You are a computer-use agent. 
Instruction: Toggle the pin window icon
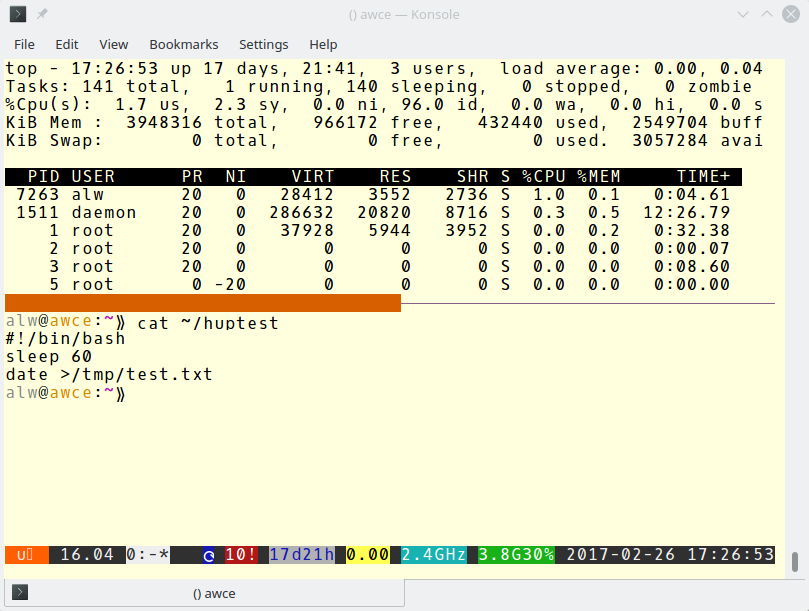(x=42, y=14)
